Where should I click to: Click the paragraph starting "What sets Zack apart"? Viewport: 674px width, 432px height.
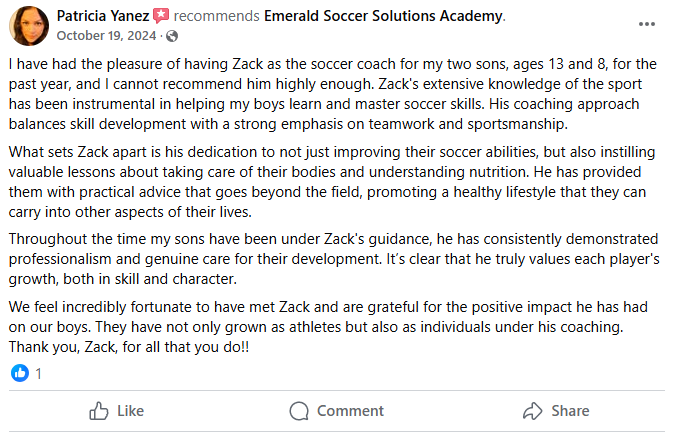pos(332,182)
